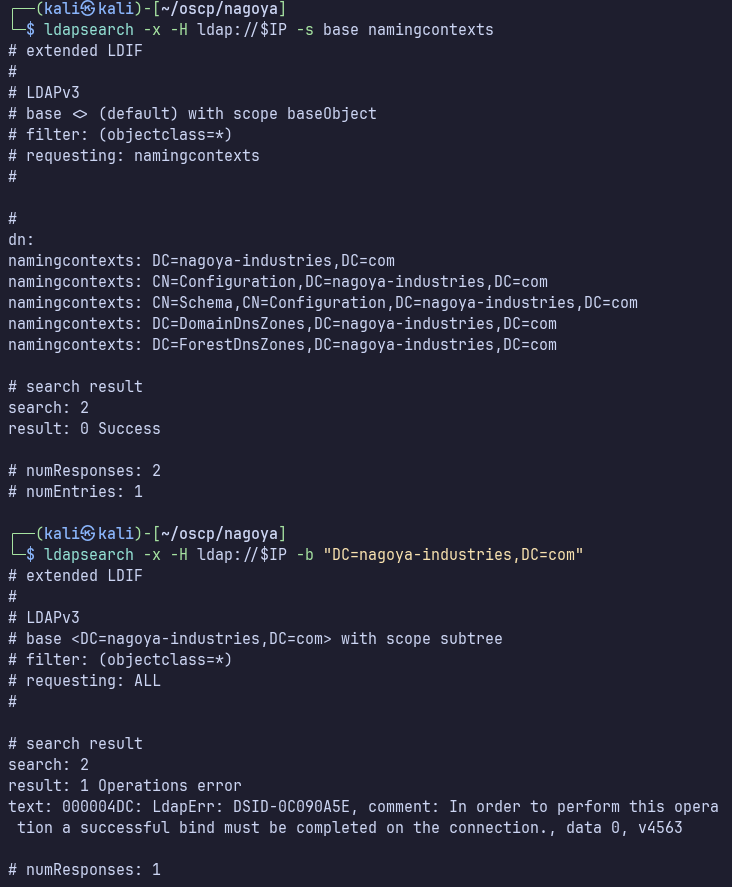Click the Kali symbol in the top prompt
732x887 pixels.
point(87,8)
